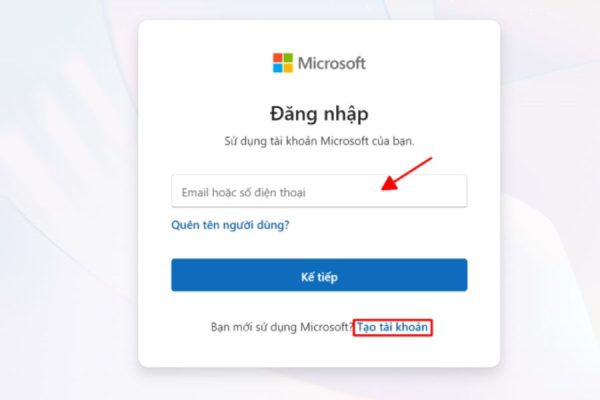
Task: Click the red square of Microsoft logo
Action: click(x=278, y=58)
